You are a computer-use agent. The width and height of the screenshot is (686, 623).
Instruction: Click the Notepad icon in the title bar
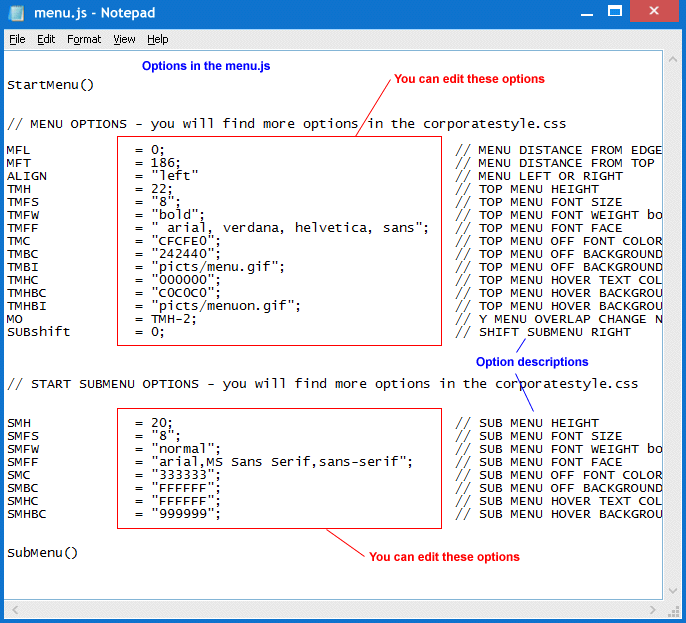(17, 12)
